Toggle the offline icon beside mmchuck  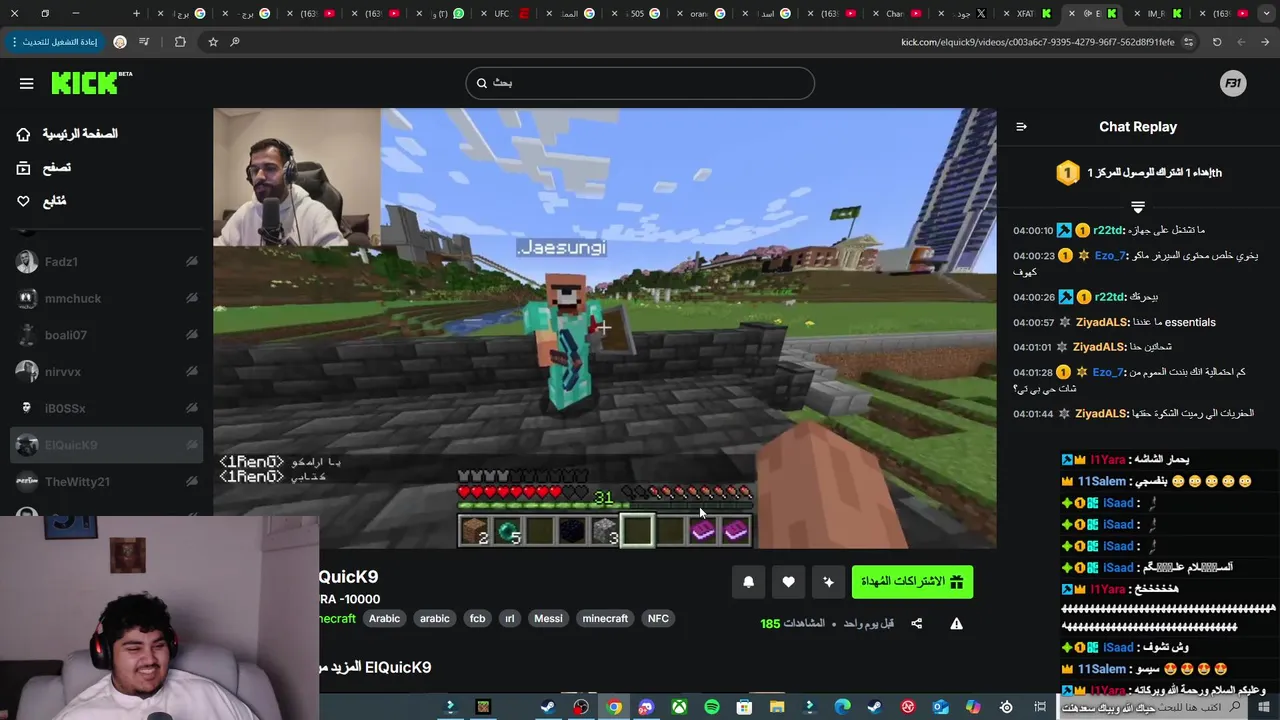(191, 298)
